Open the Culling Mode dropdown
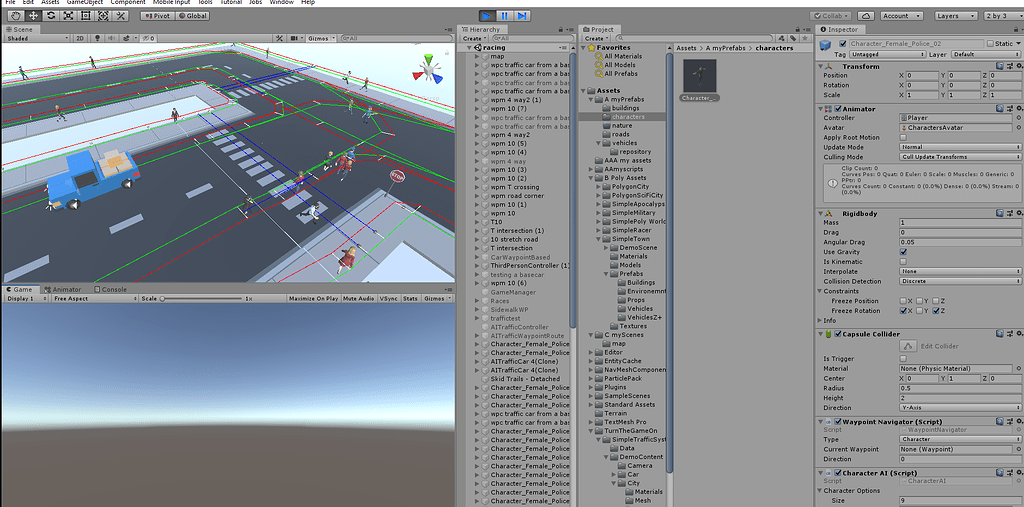1024x507 pixels. 960,157
